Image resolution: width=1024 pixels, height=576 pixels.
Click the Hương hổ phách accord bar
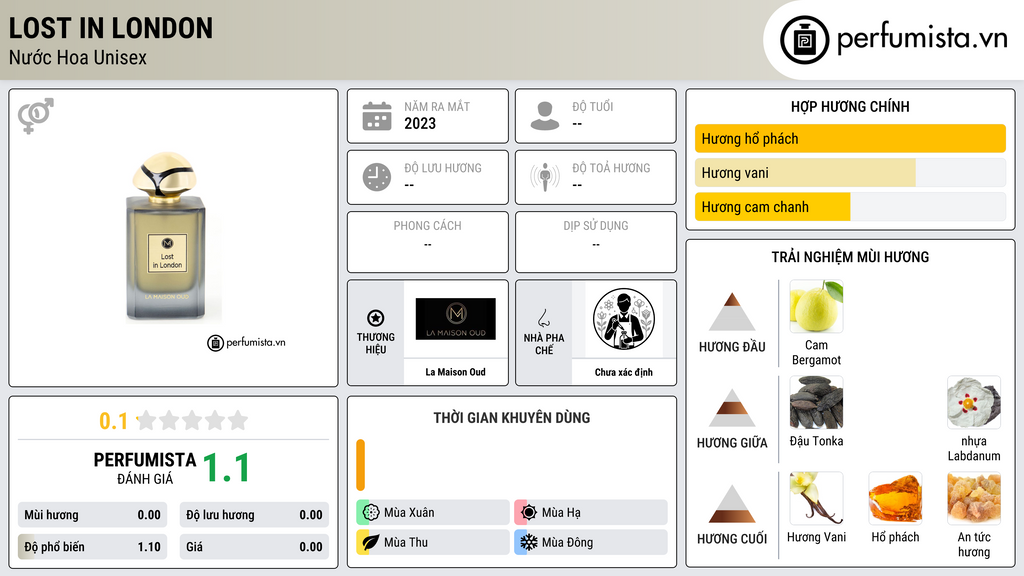click(x=850, y=138)
